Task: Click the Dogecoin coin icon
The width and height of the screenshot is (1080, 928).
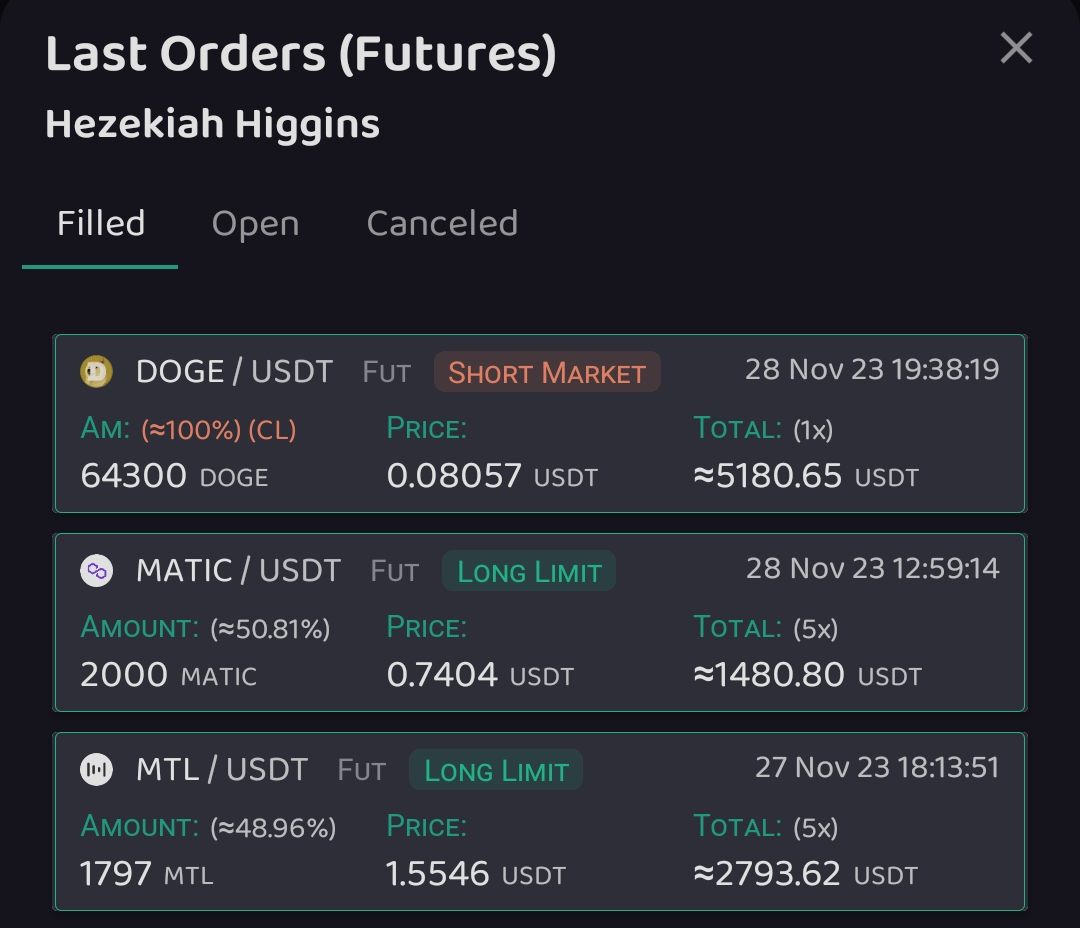Action: 97,372
